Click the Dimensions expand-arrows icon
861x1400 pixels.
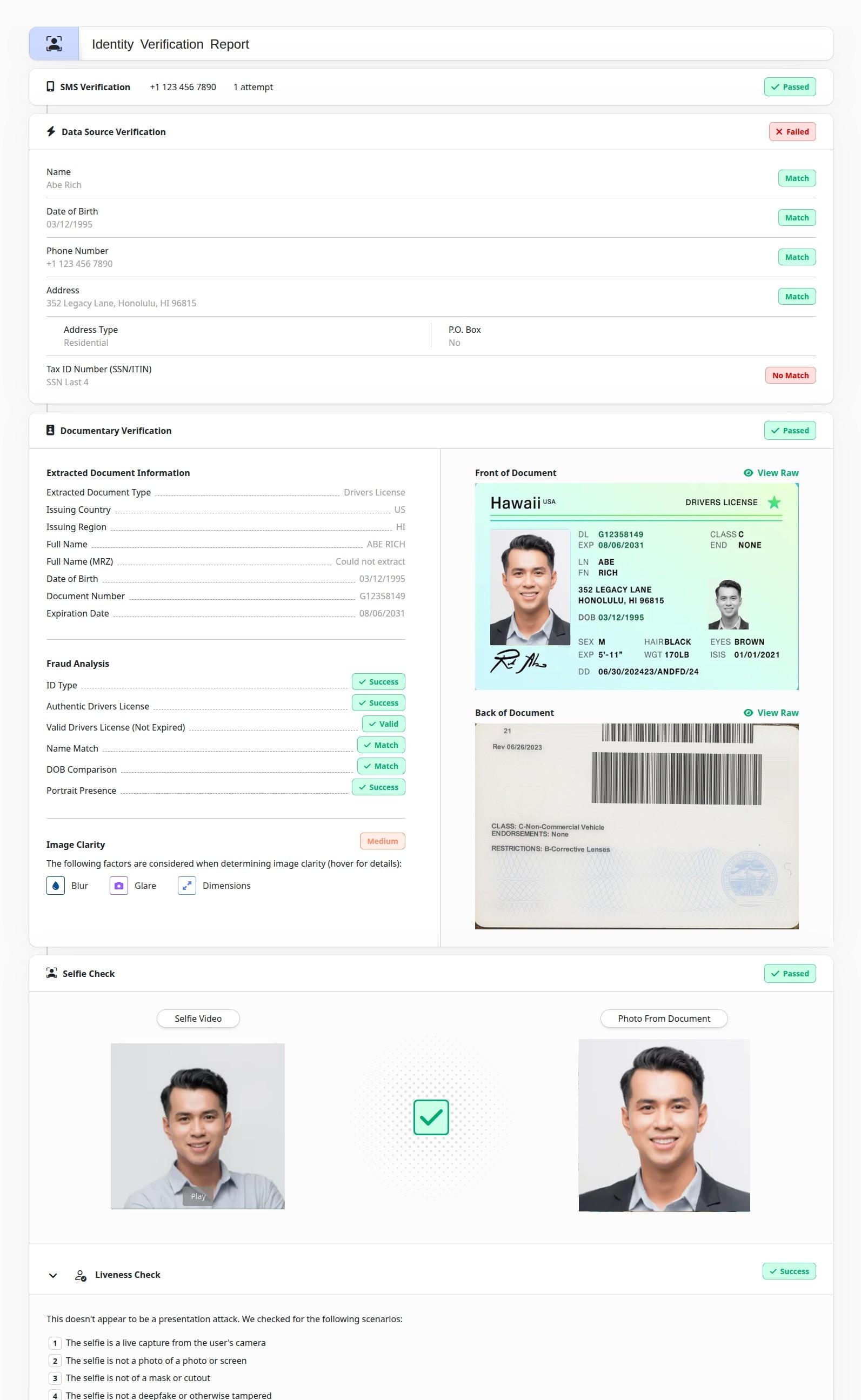tap(187, 886)
